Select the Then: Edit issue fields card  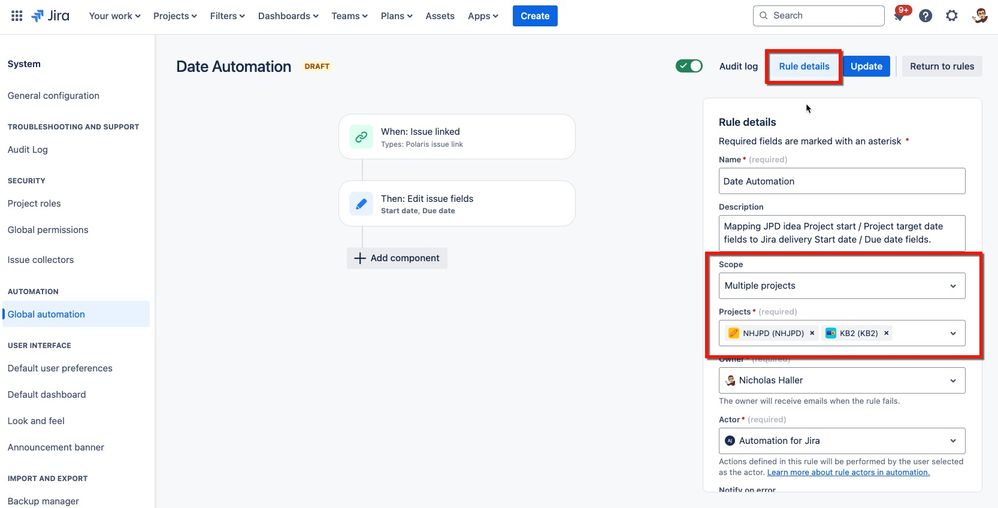tap(457, 204)
